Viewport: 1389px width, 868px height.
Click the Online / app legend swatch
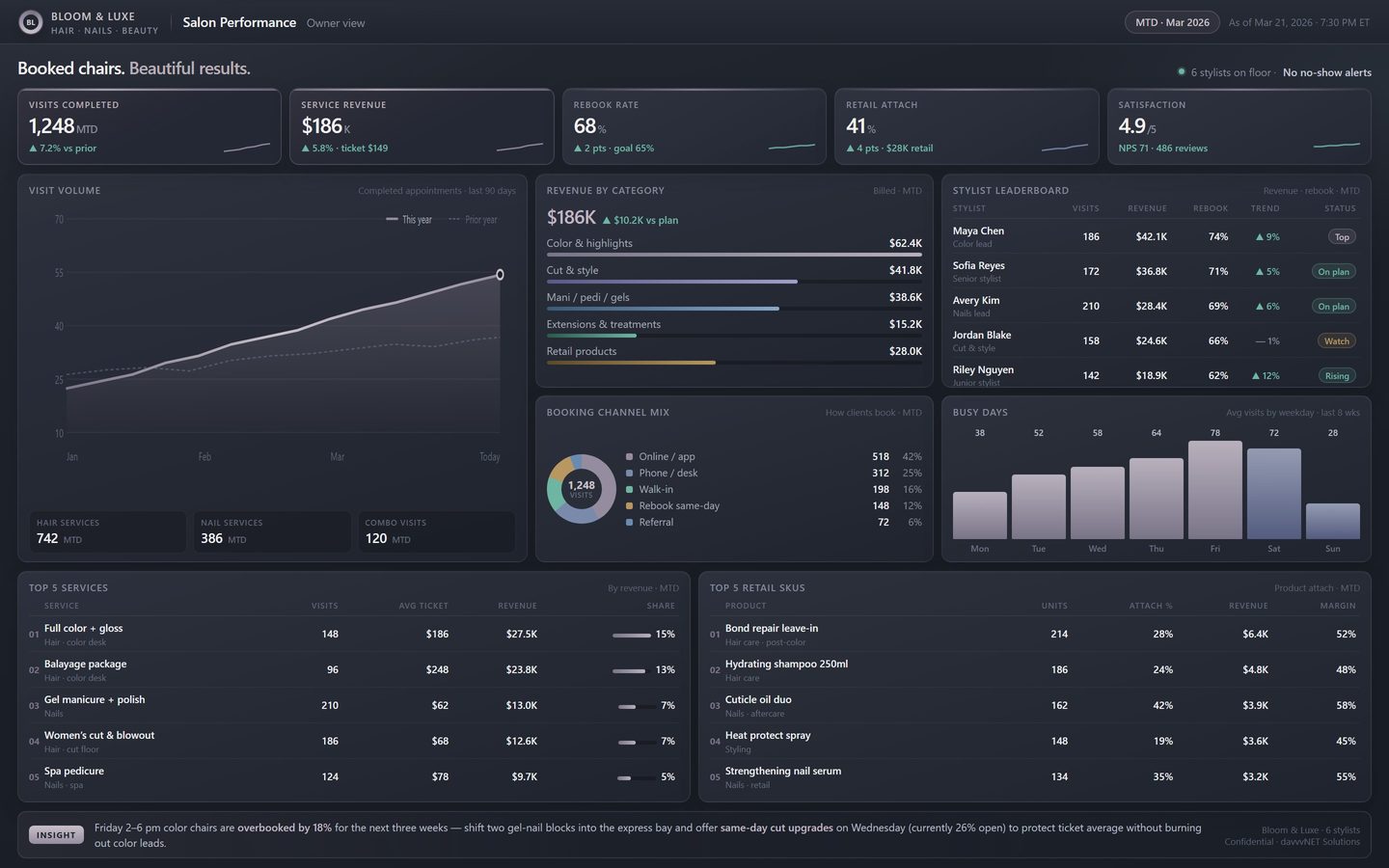pyautogui.click(x=630, y=457)
